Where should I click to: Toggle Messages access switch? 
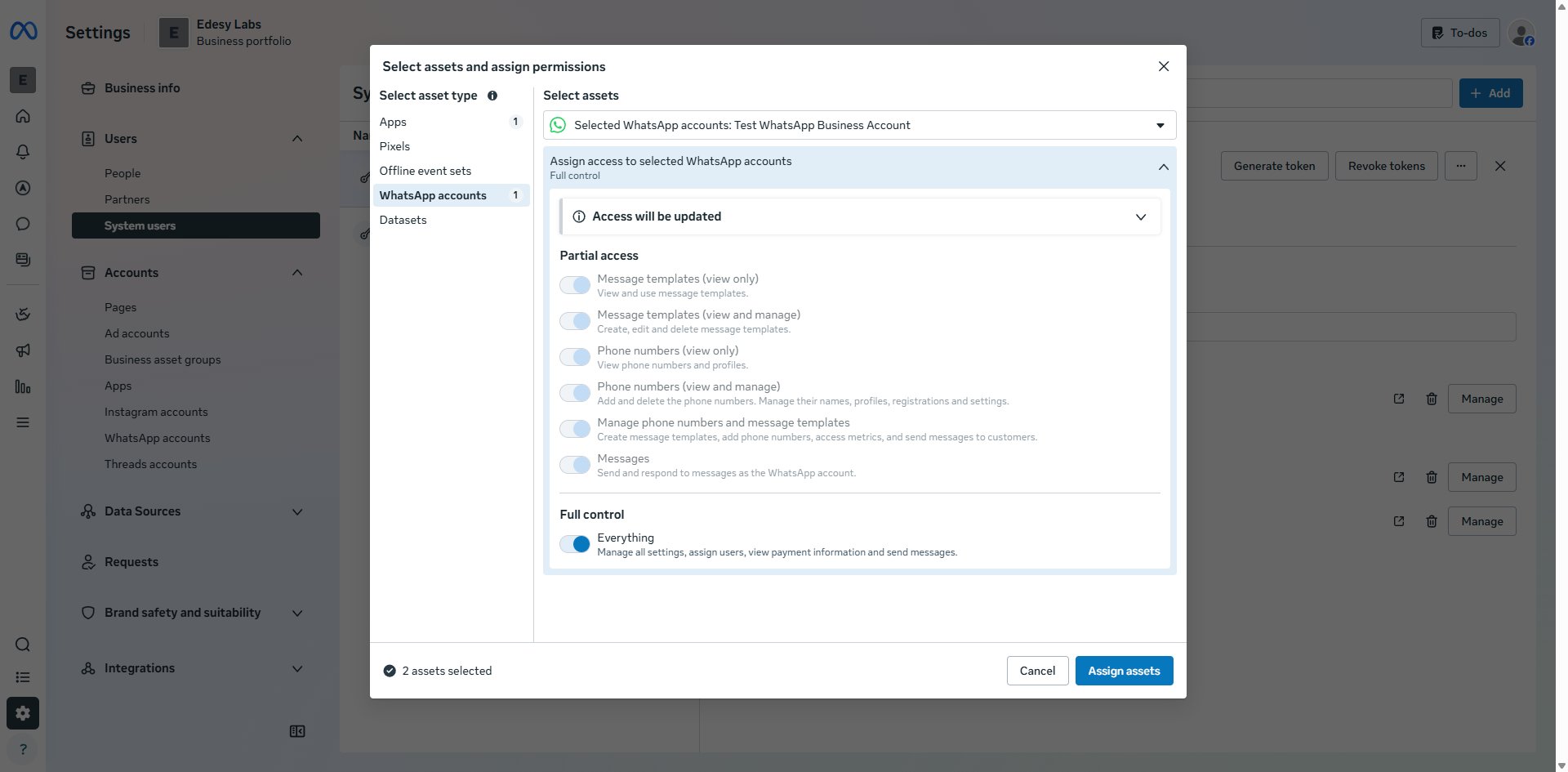(x=575, y=465)
